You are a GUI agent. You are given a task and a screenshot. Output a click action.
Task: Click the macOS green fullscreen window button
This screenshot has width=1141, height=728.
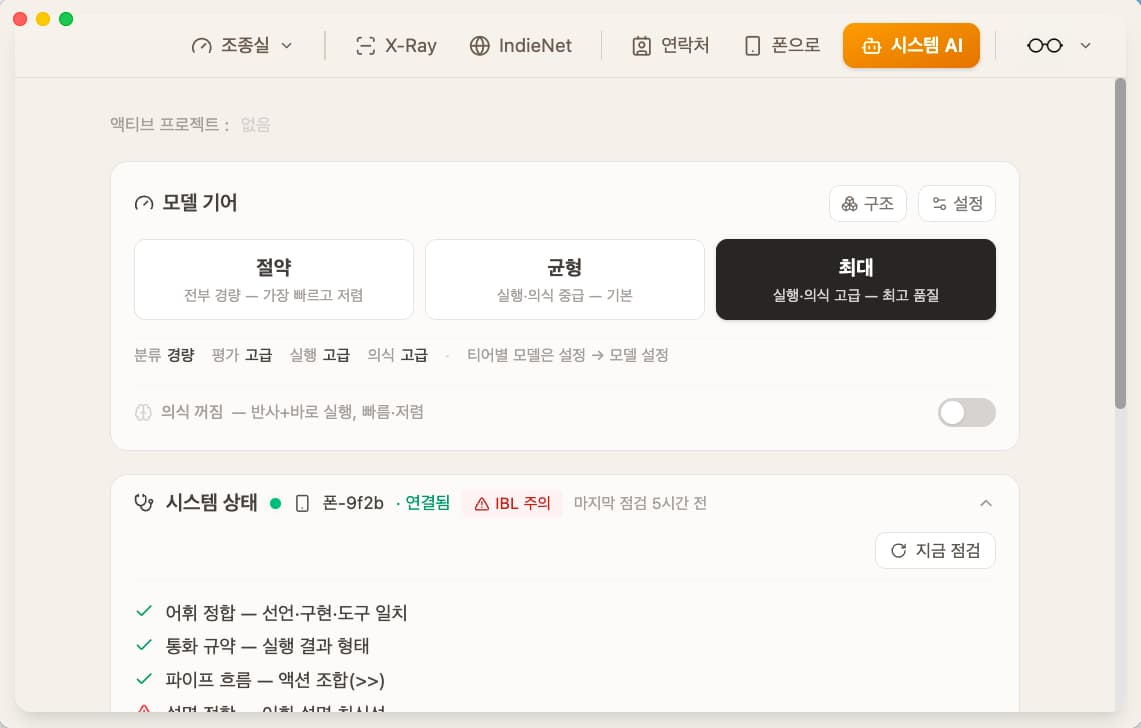[66, 19]
